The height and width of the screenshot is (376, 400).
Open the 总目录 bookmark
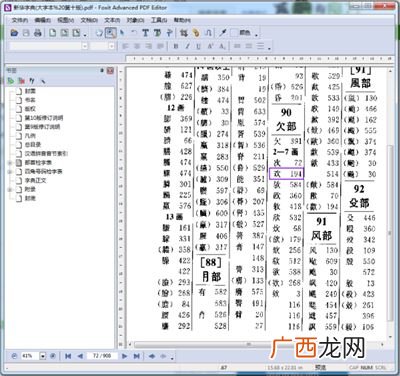pos(33,145)
